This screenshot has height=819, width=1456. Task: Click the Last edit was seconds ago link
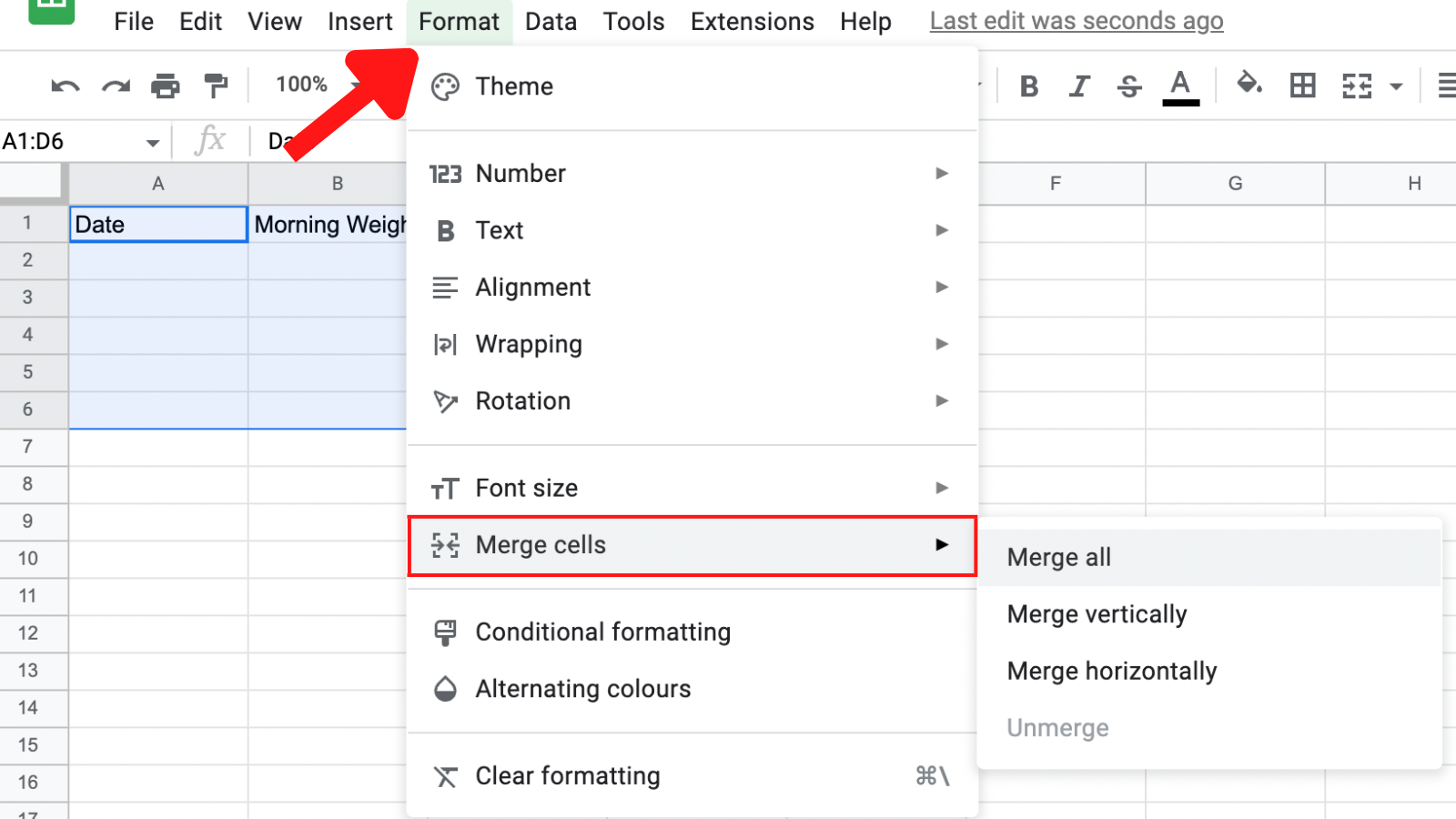[1076, 20]
